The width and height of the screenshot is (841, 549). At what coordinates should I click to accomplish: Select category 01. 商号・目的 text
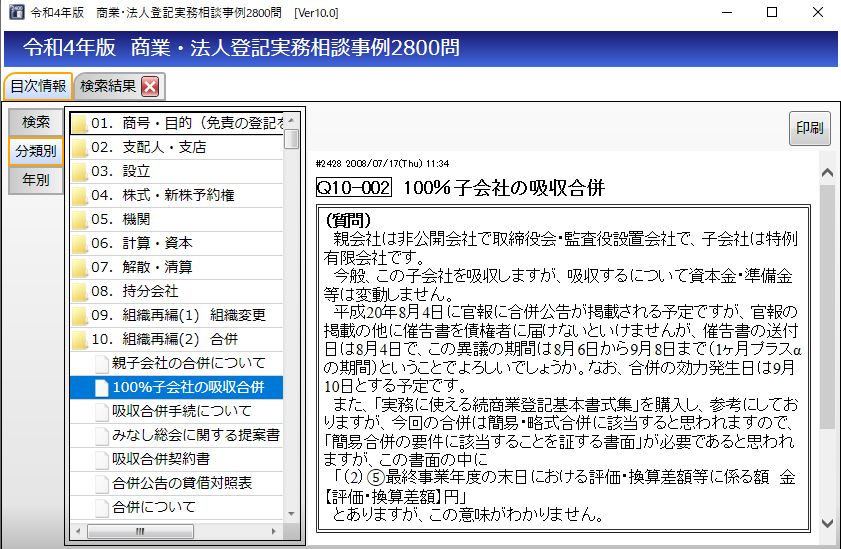click(x=187, y=123)
